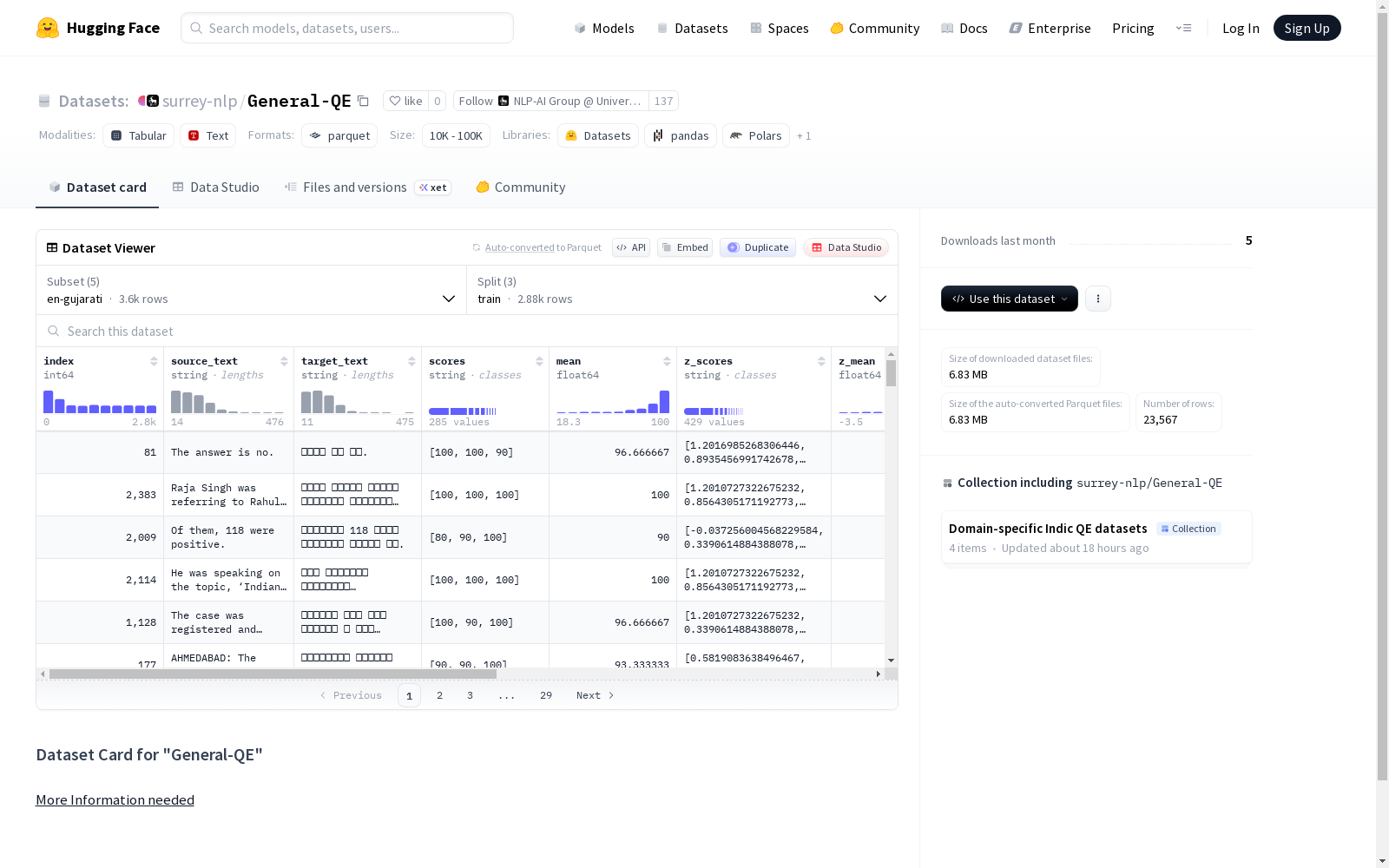Click the table vertical scrollbar thumb

click(x=891, y=373)
